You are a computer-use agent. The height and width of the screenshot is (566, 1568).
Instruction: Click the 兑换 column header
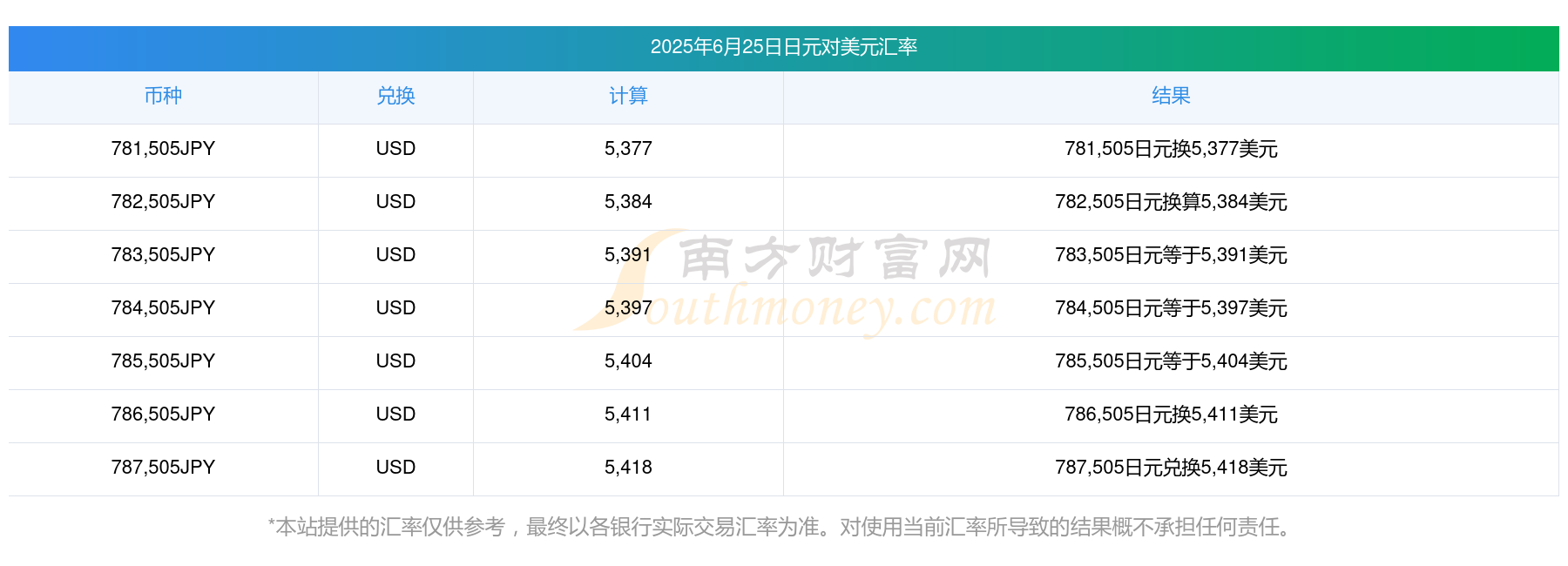(395, 96)
